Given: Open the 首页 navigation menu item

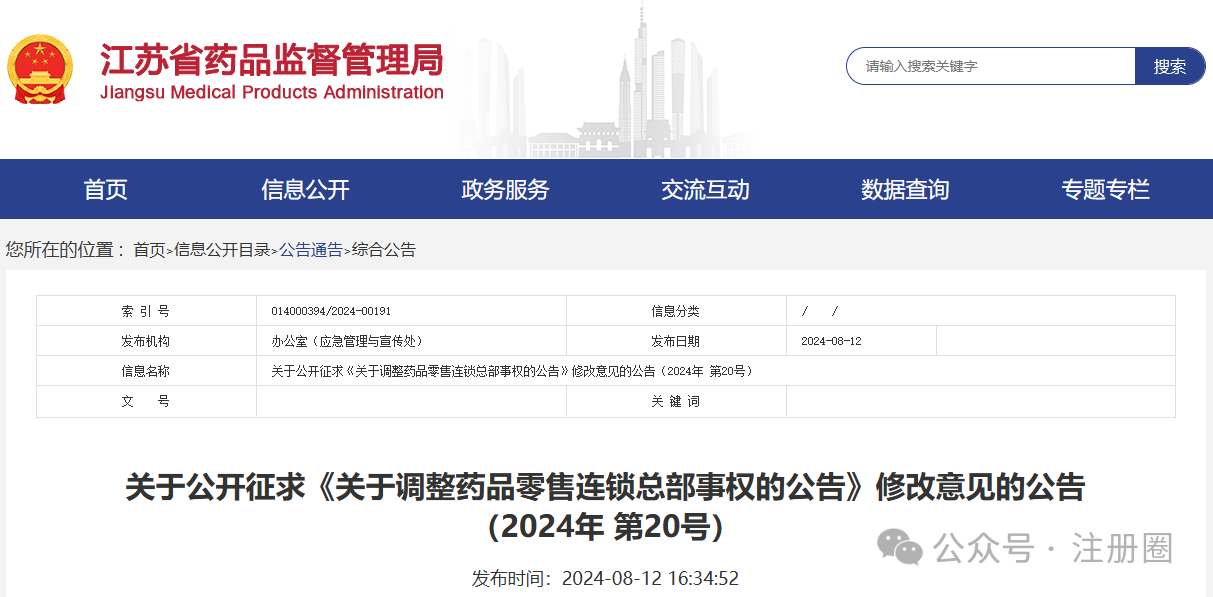Looking at the screenshot, I should click(x=105, y=189).
